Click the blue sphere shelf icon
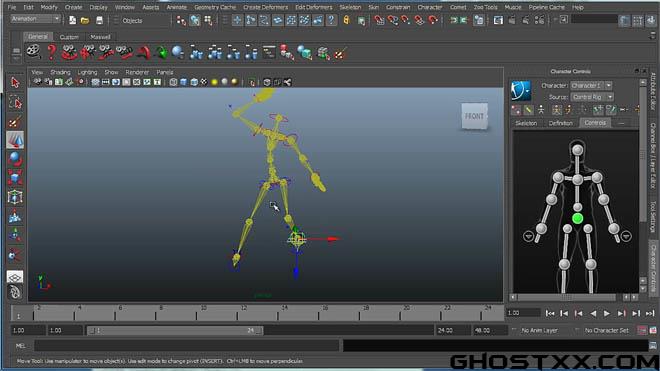 tap(178, 52)
